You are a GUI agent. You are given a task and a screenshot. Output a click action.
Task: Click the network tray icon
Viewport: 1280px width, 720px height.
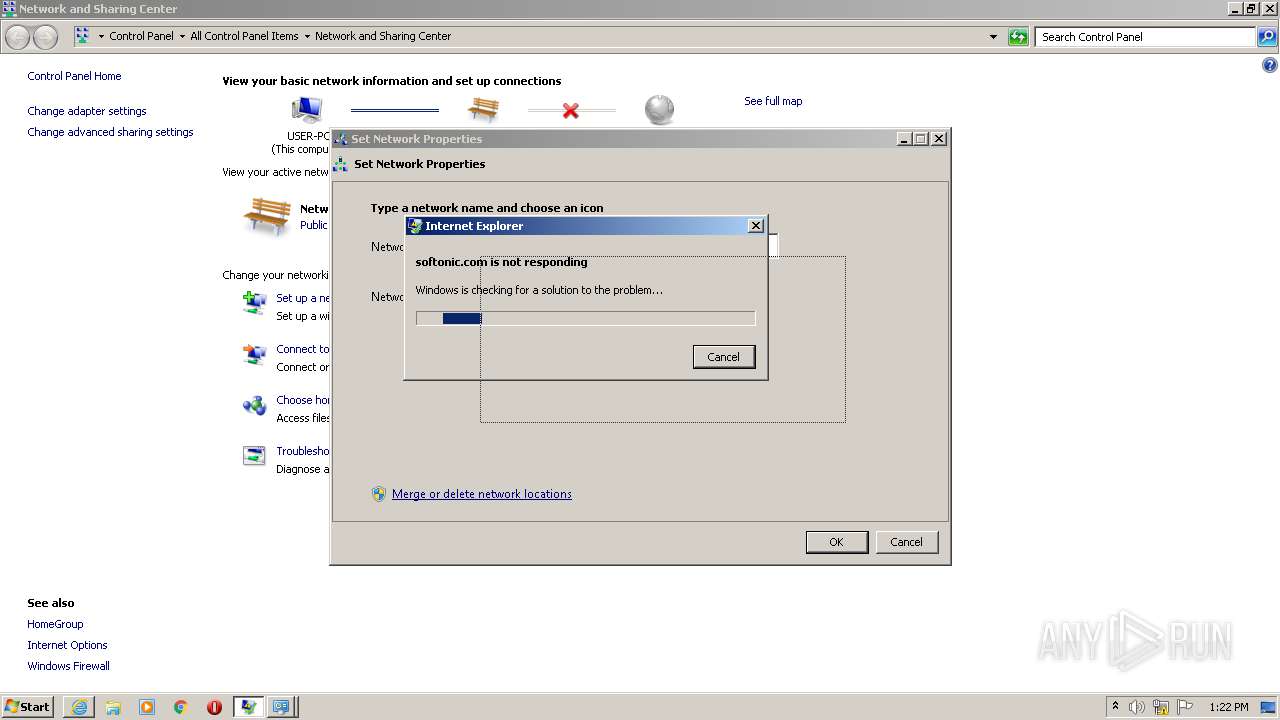pos(1161,707)
